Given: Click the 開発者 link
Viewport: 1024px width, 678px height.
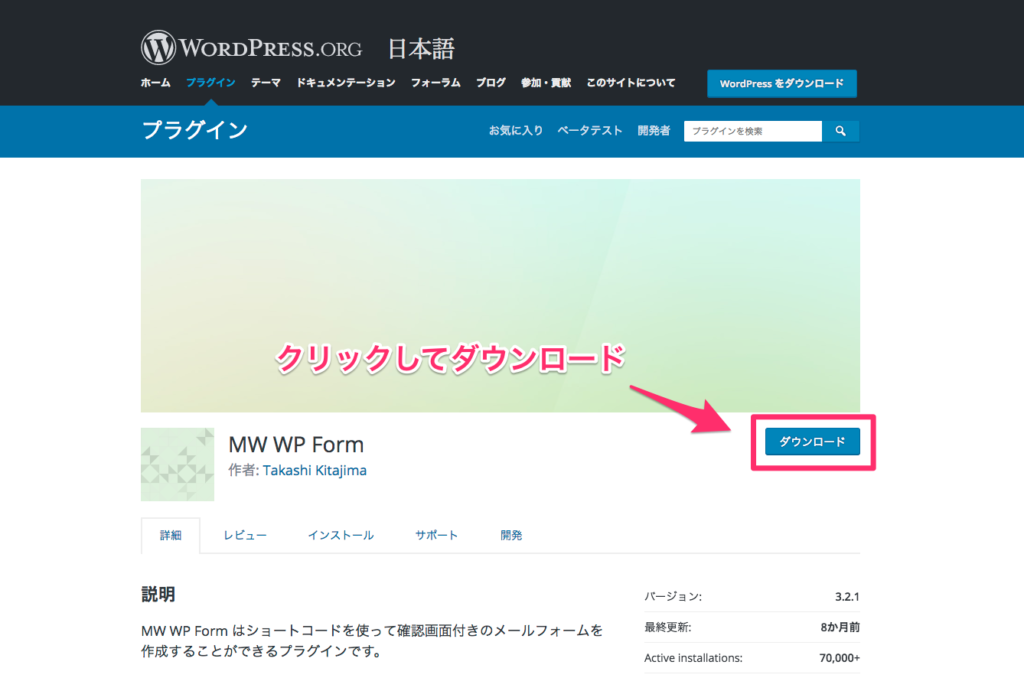Looking at the screenshot, I should [x=654, y=131].
